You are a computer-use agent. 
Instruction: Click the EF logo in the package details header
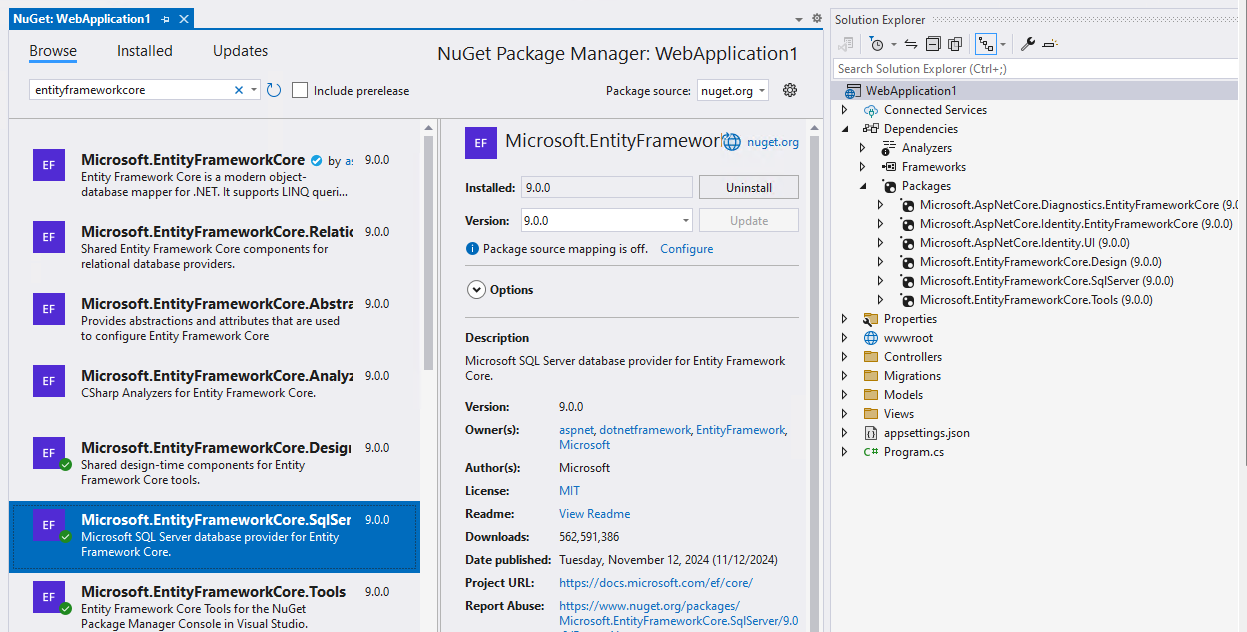[481, 143]
